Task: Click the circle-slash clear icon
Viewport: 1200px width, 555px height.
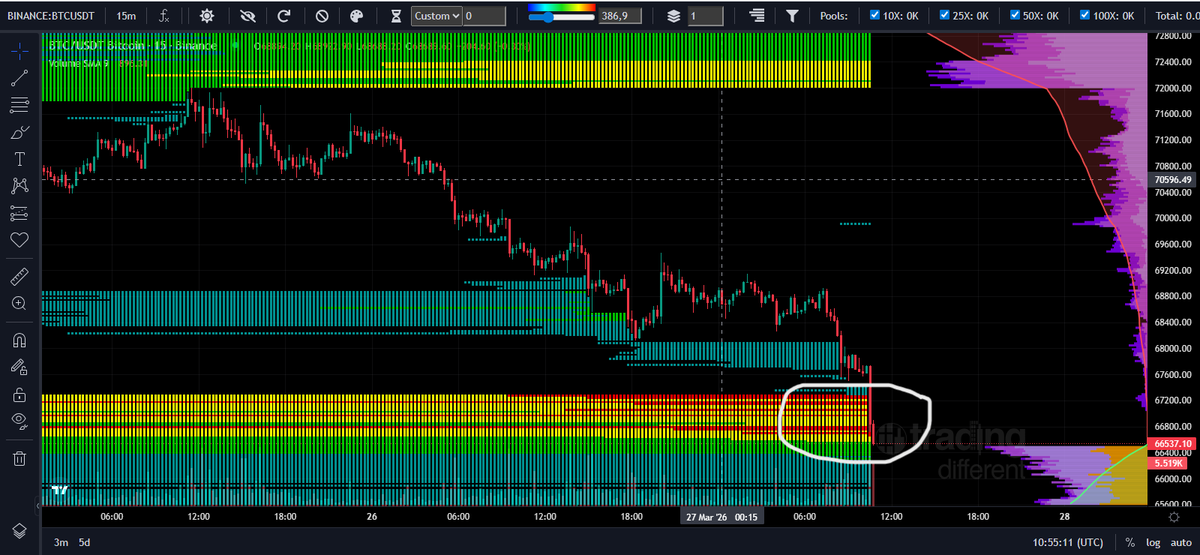Action: (x=321, y=16)
